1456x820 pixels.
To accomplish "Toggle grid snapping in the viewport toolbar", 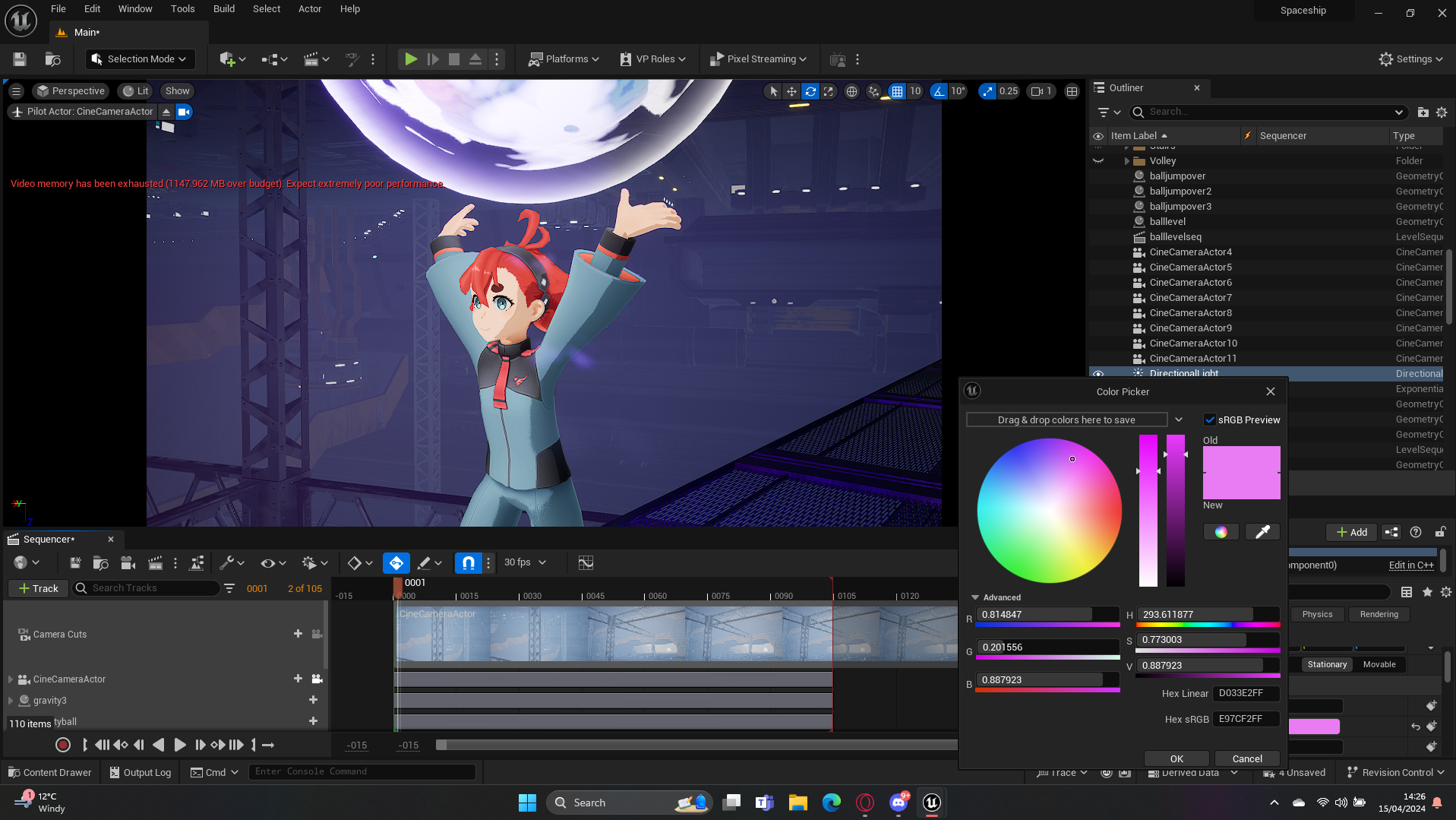I will (897, 91).
